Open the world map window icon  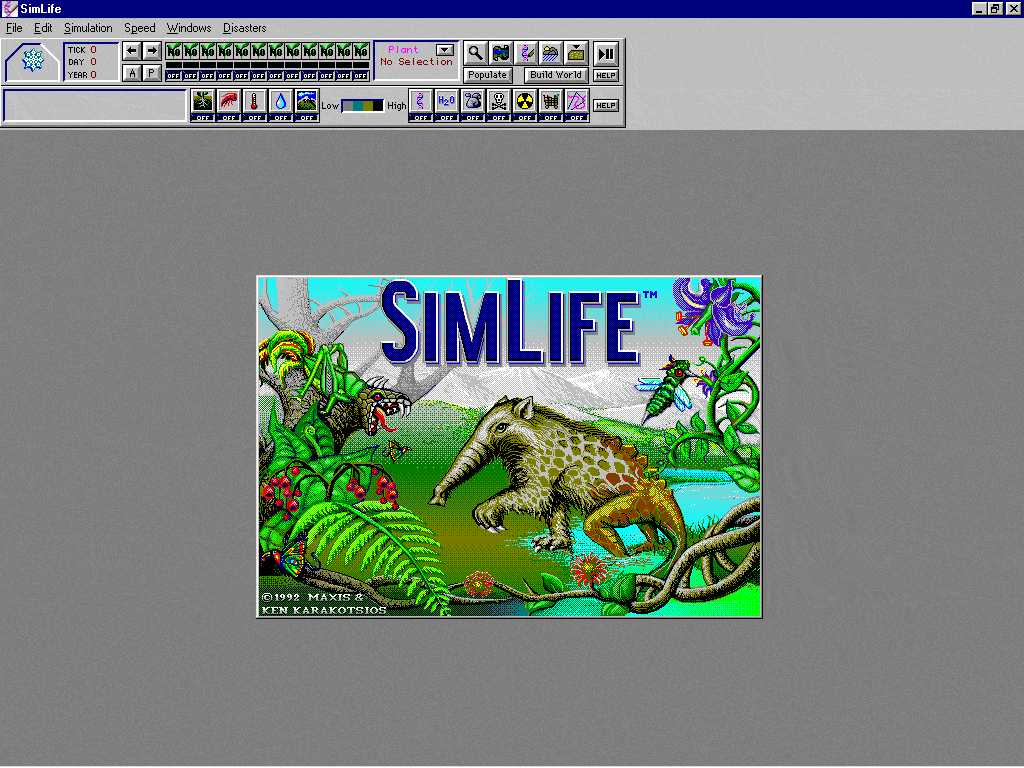pos(500,53)
